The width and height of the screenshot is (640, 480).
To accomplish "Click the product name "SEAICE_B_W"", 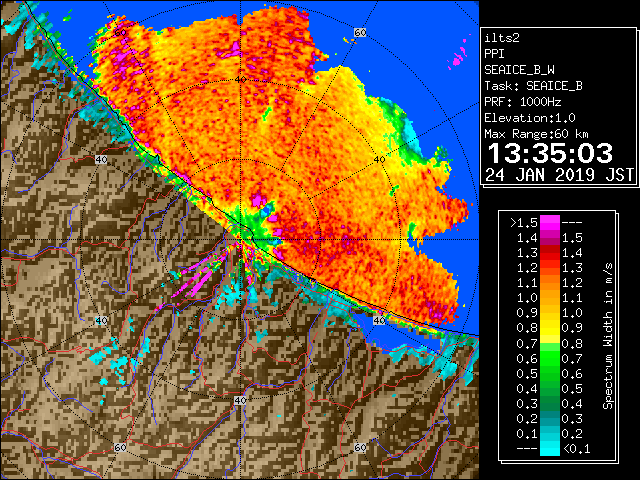I will click(519, 70).
